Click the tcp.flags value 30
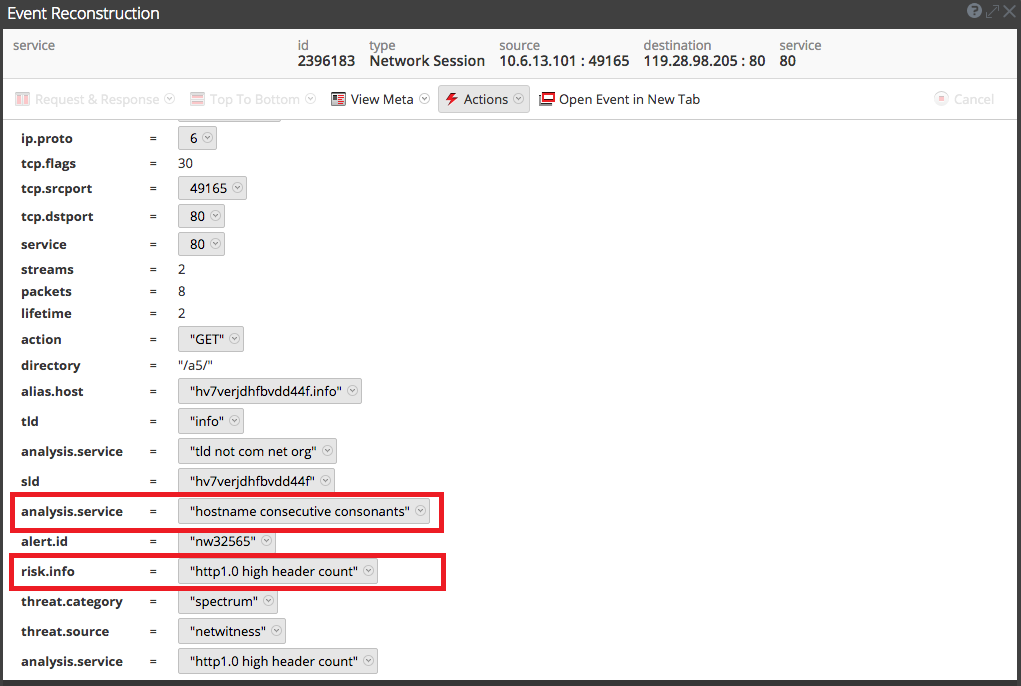Image resolution: width=1021 pixels, height=686 pixels. (x=186, y=163)
